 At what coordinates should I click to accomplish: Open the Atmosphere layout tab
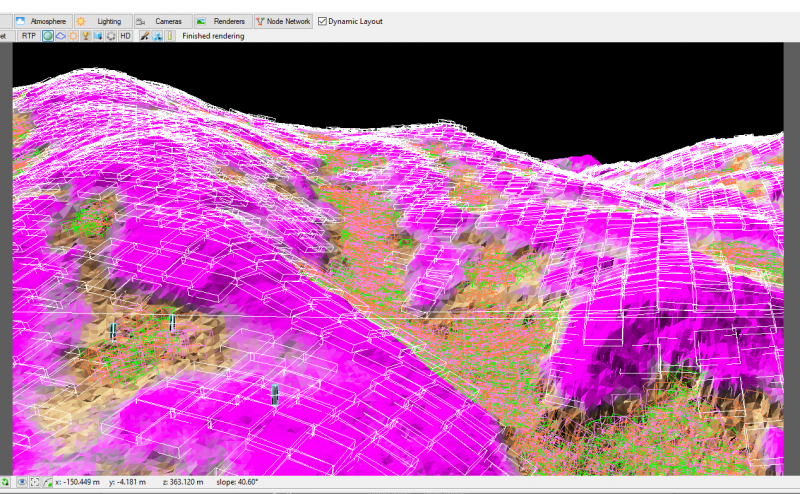click(x=43, y=21)
